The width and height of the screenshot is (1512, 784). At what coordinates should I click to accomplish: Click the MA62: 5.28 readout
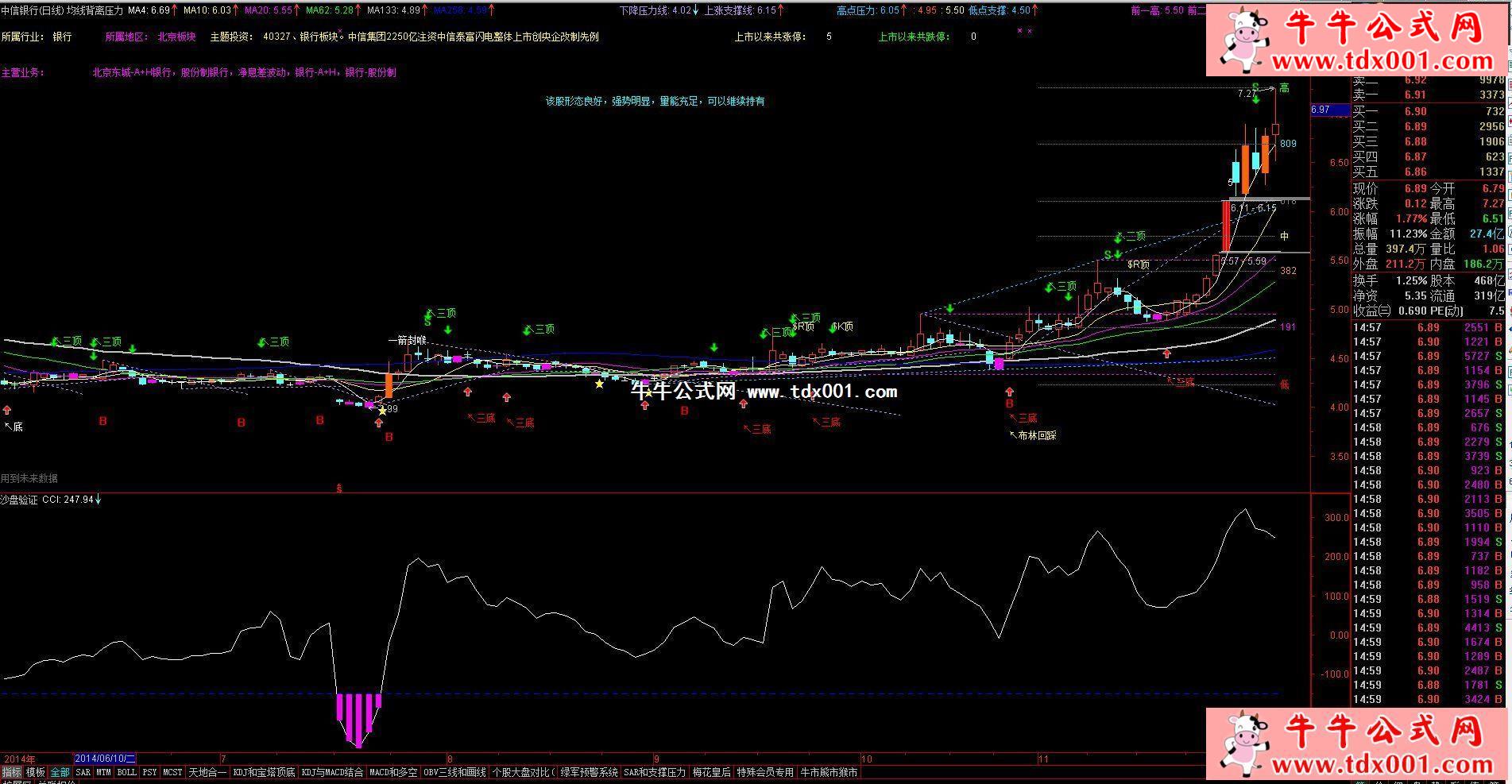[331, 10]
